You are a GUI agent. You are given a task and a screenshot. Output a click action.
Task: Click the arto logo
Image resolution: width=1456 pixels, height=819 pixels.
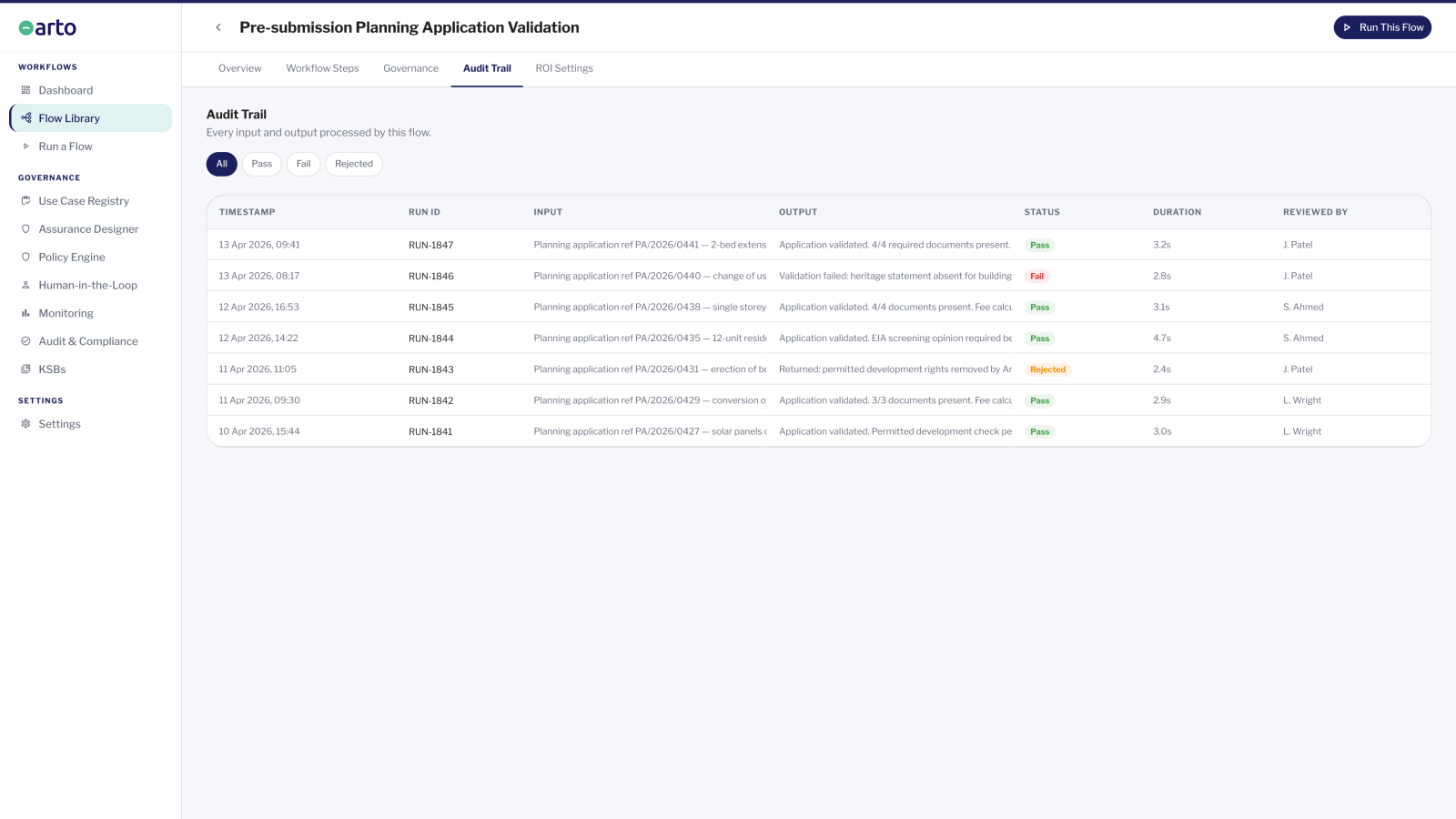click(47, 27)
